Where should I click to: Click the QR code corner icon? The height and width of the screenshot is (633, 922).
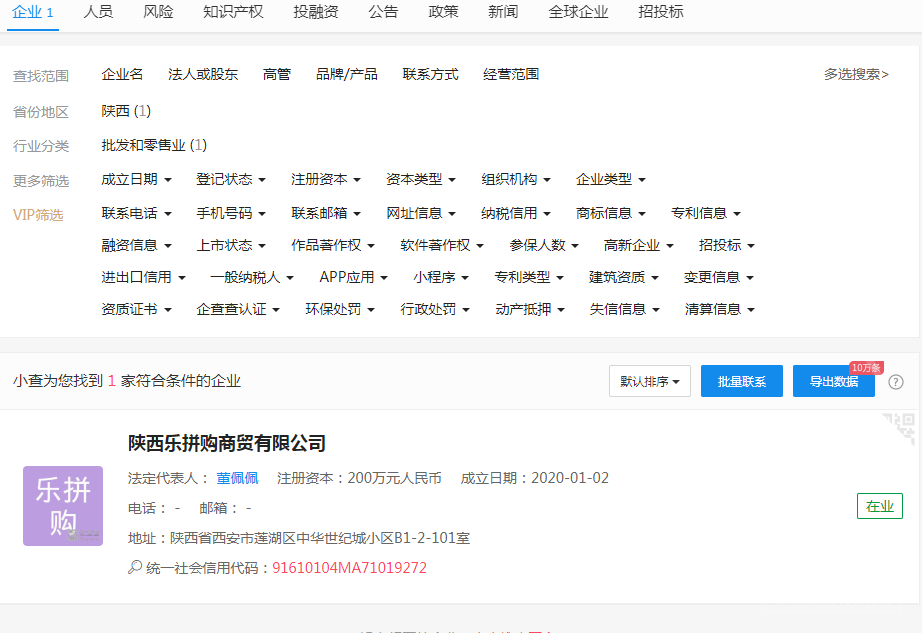pyautogui.click(x=901, y=427)
